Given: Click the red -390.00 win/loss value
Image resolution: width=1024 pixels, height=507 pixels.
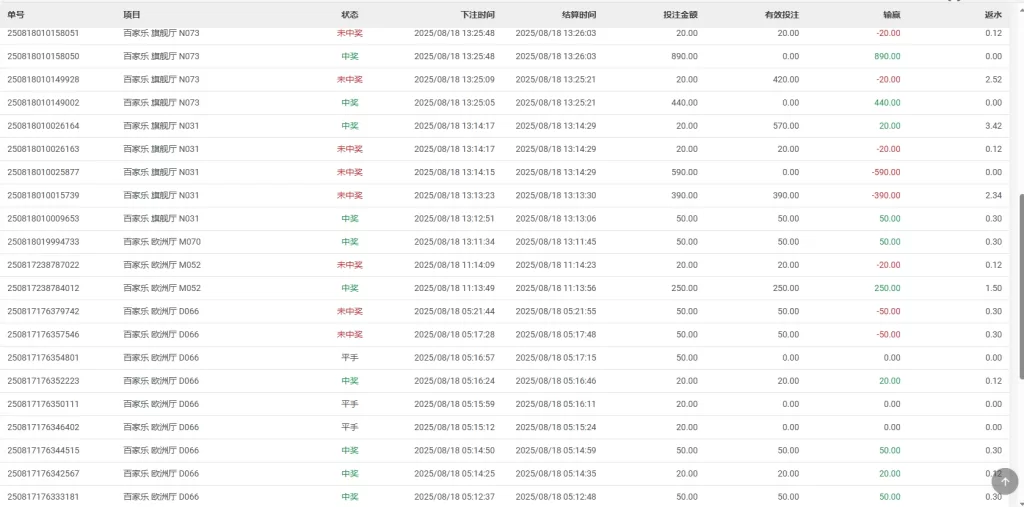Looking at the screenshot, I should [886, 195].
